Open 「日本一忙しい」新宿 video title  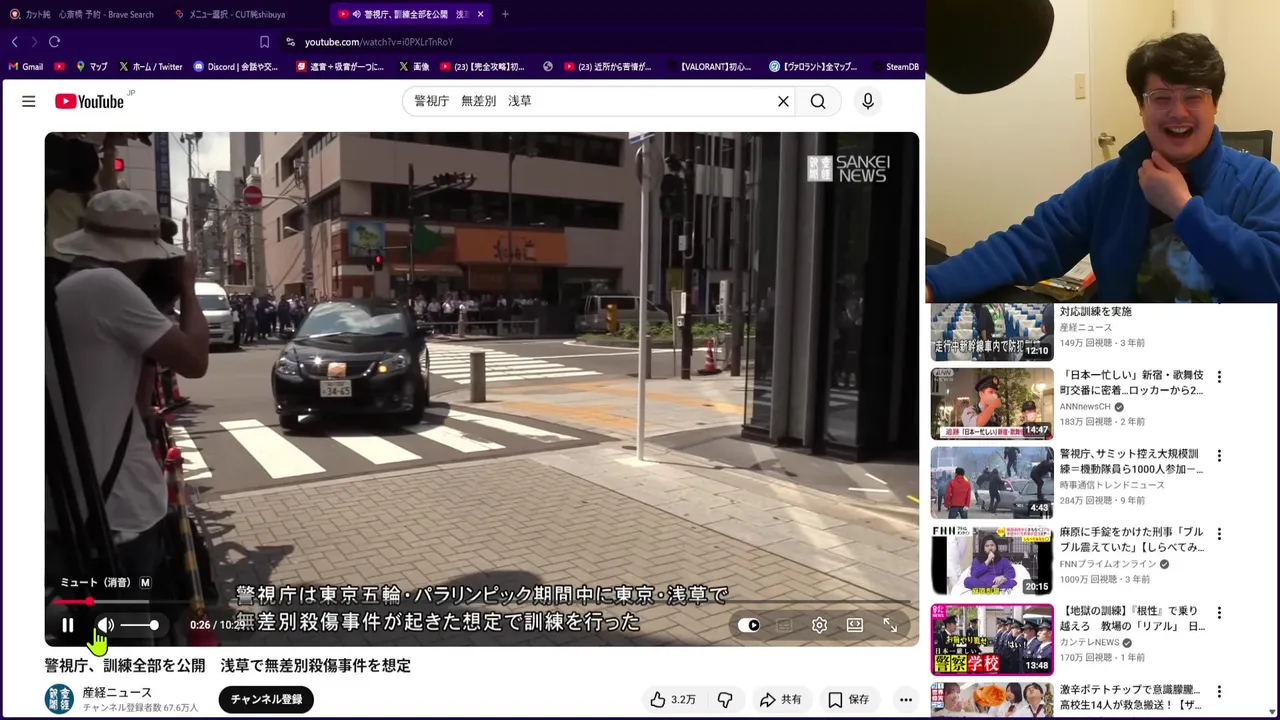tap(1132, 383)
